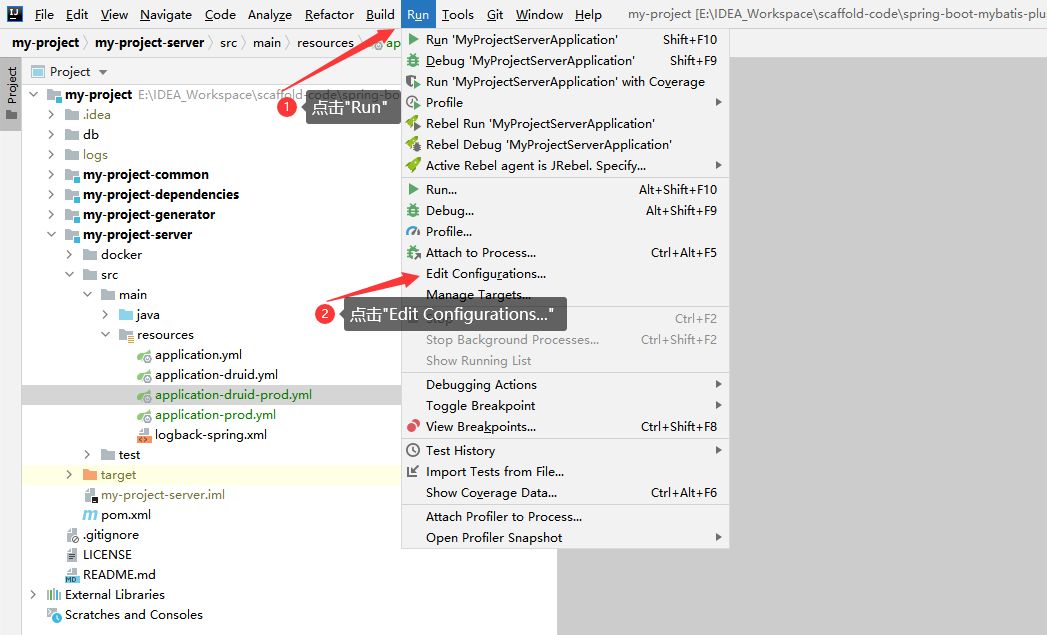The height and width of the screenshot is (635, 1047).
Task: Click the Debug 'MyProjectServerApplication' bug icon
Action: pos(413,61)
